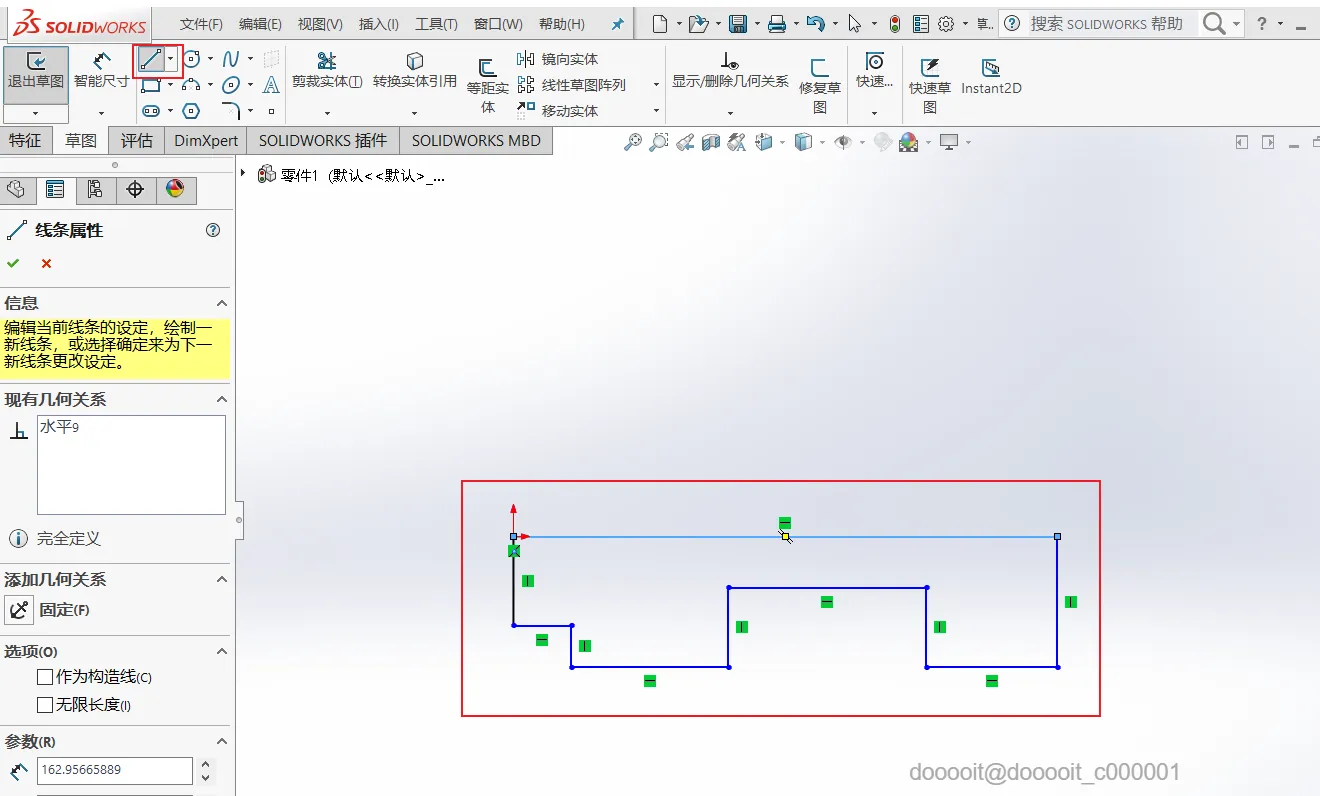Enable 无限长度 infinite length checkbox
1320x796 pixels.
pos(45,705)
